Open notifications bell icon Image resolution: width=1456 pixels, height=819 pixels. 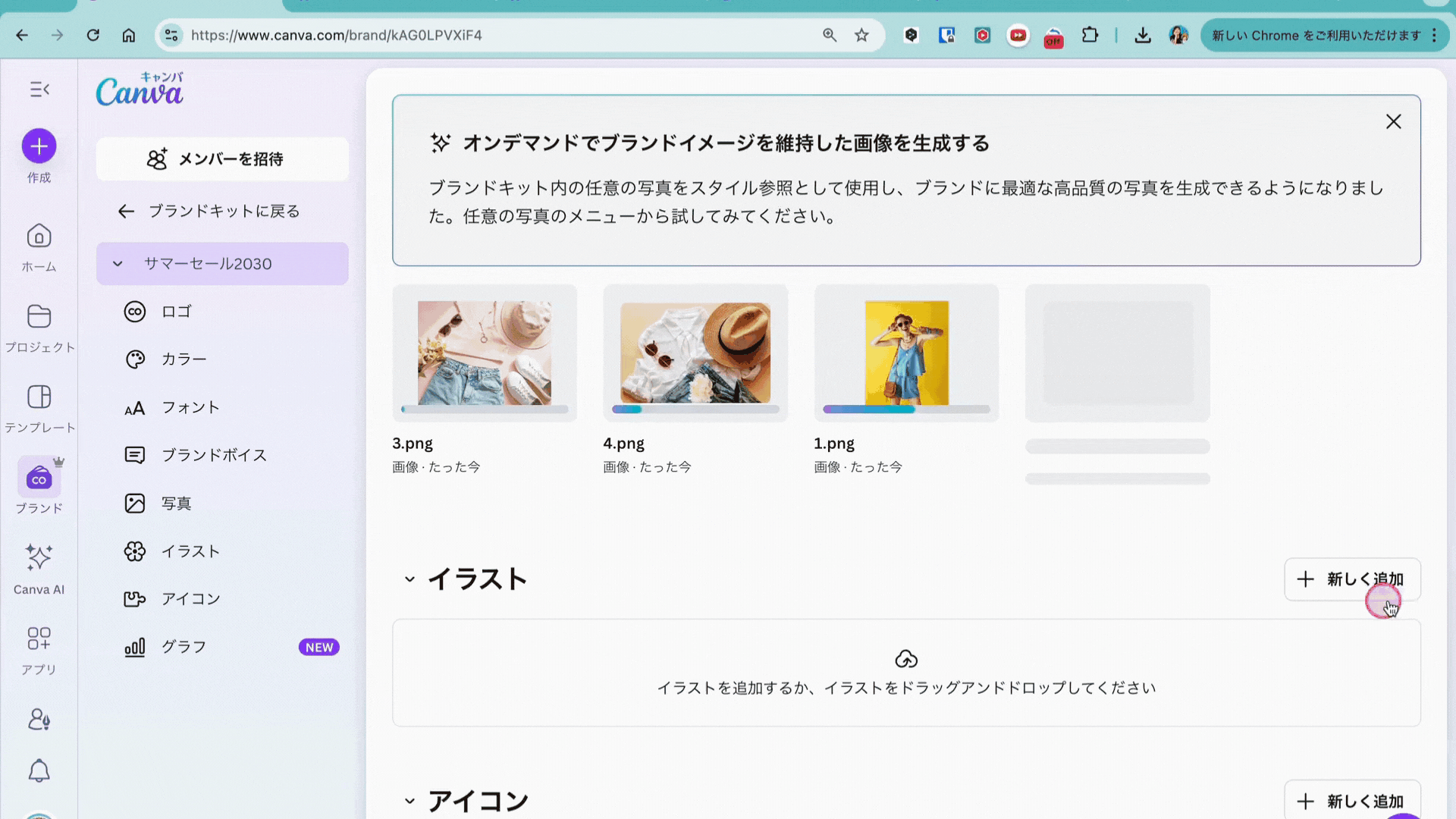click(x=39, y=771)
